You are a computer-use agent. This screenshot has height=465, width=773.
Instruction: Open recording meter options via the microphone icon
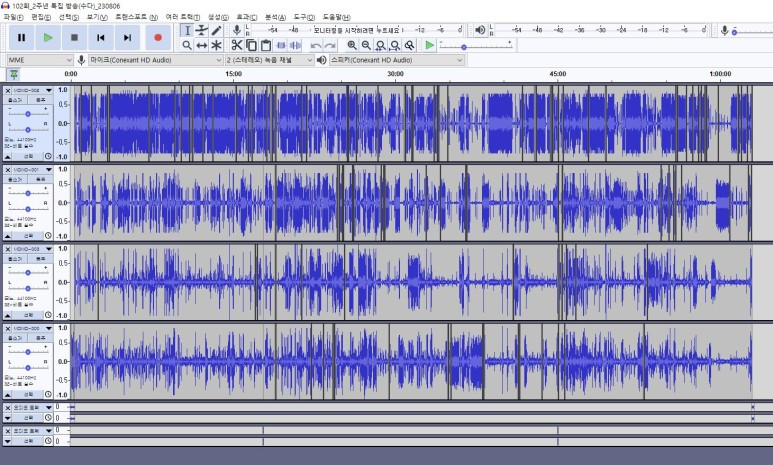pyautogui.click(x=237, y=31)
